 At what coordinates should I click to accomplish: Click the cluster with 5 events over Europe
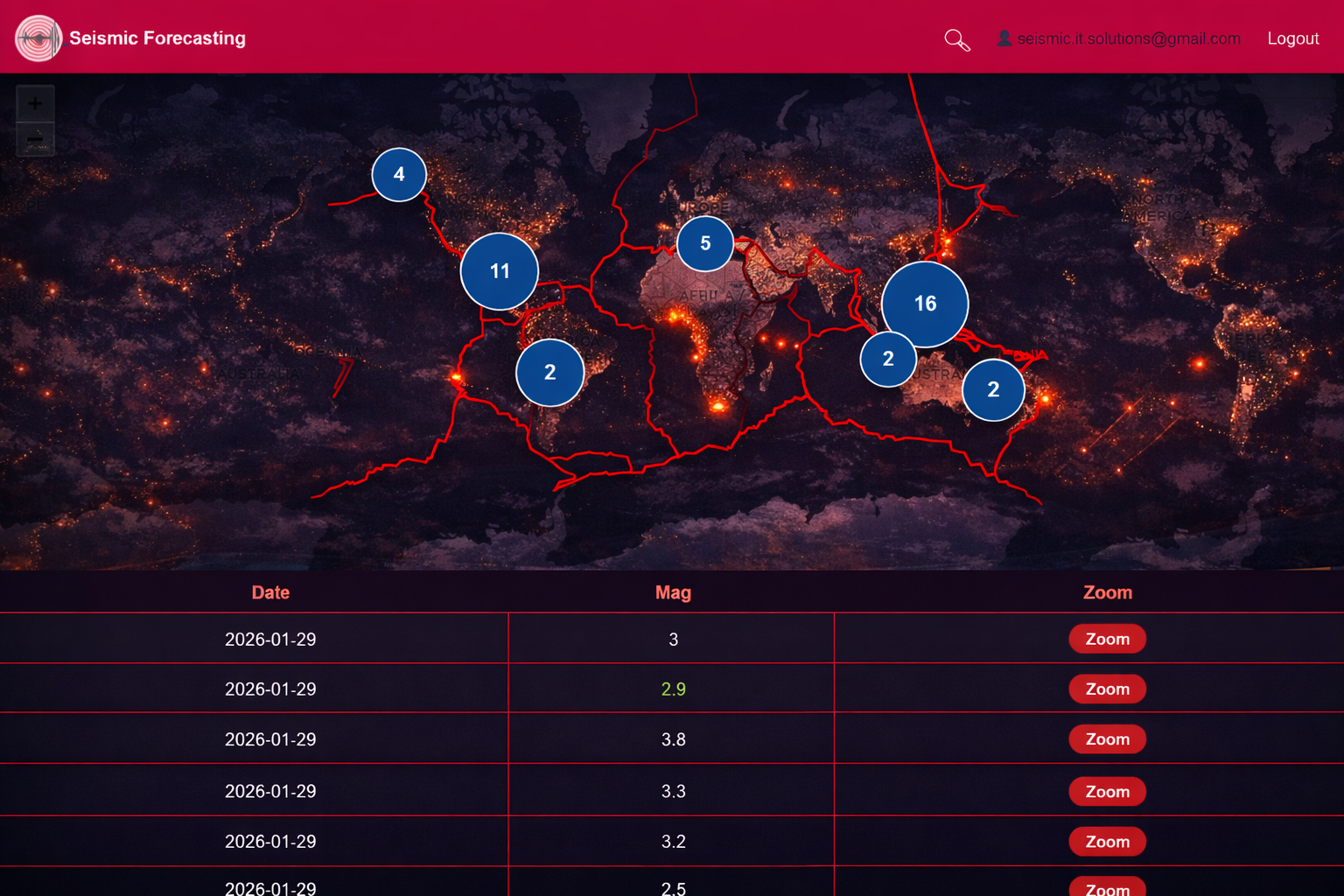tap(705, 244)
